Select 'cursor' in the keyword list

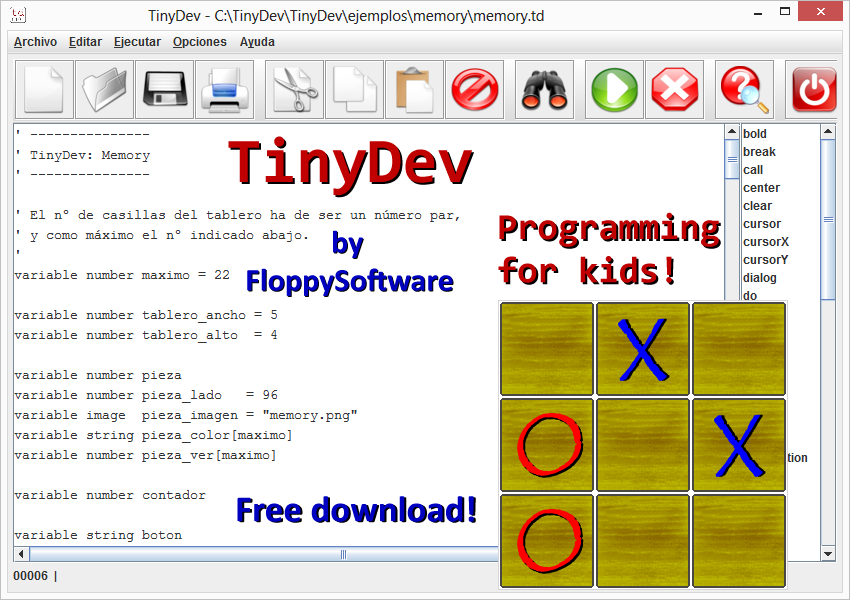tap(762, 223)
